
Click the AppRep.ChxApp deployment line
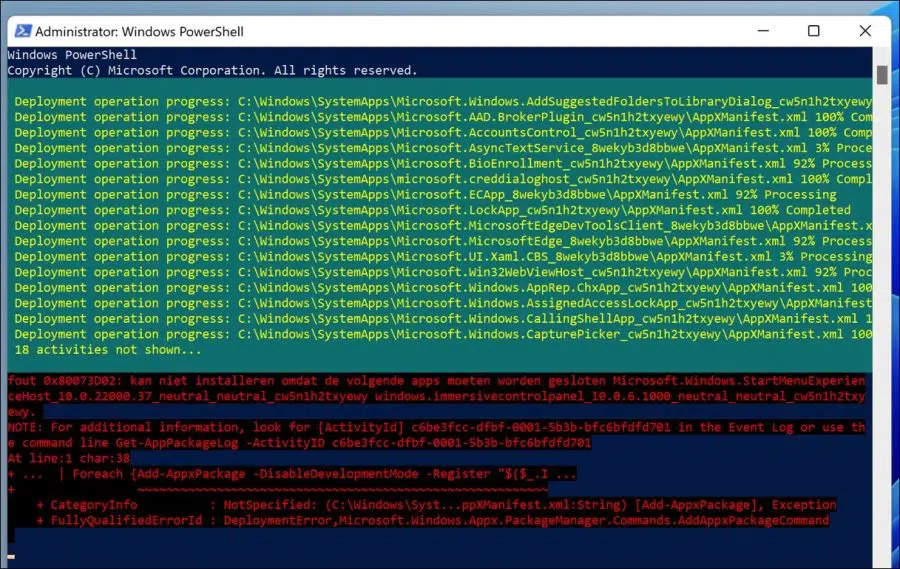coord(443,288)
